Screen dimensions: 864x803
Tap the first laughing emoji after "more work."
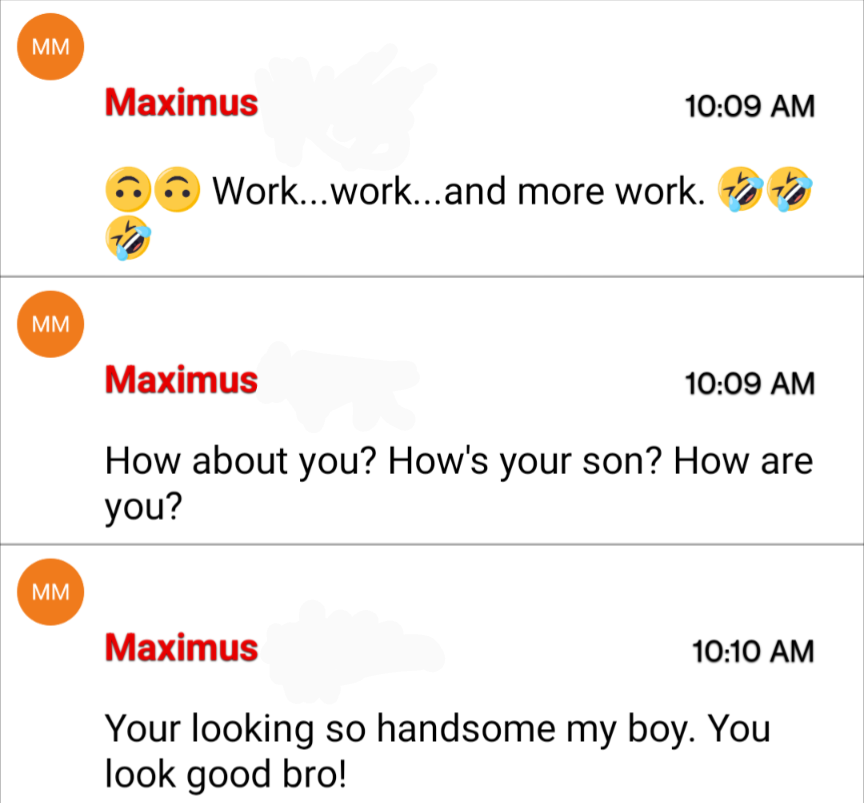click(741, 190)
